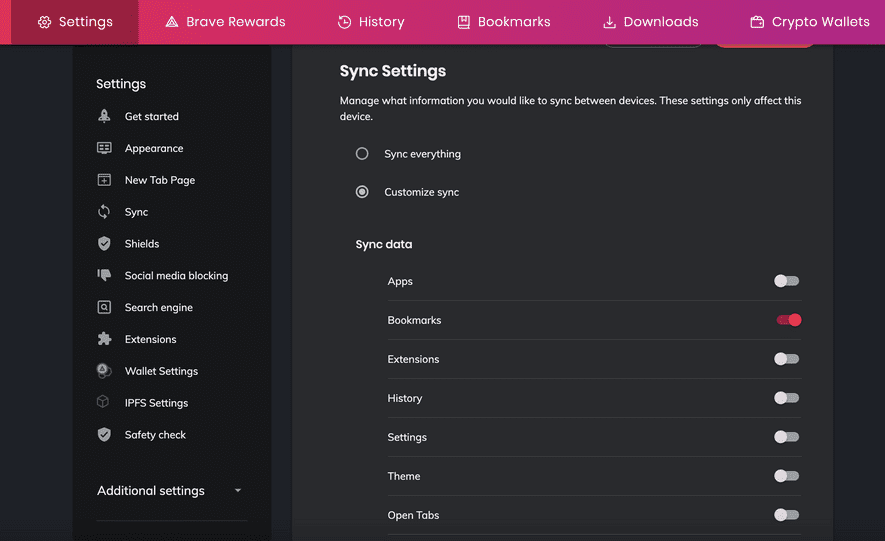Click the rocket icon beside Get started
885x541 pixels.
[104, 116]
